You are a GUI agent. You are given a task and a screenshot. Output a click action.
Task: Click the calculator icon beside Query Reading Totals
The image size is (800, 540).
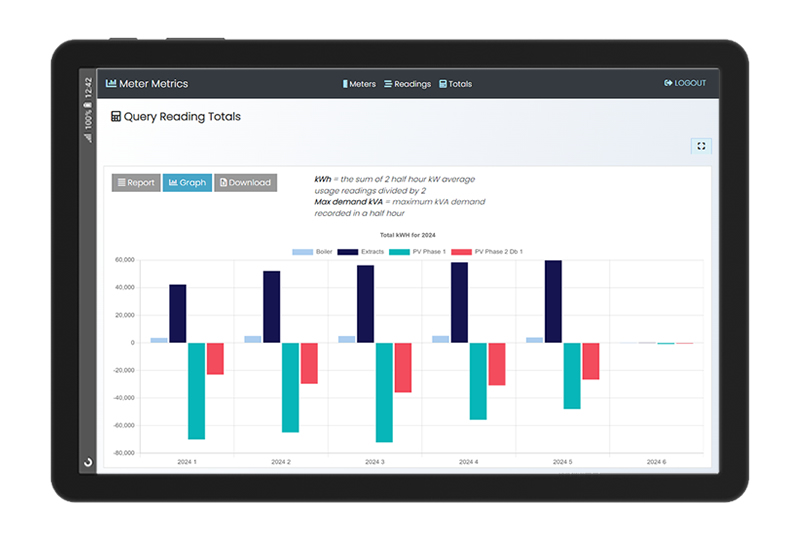click(x=116, y=116)
